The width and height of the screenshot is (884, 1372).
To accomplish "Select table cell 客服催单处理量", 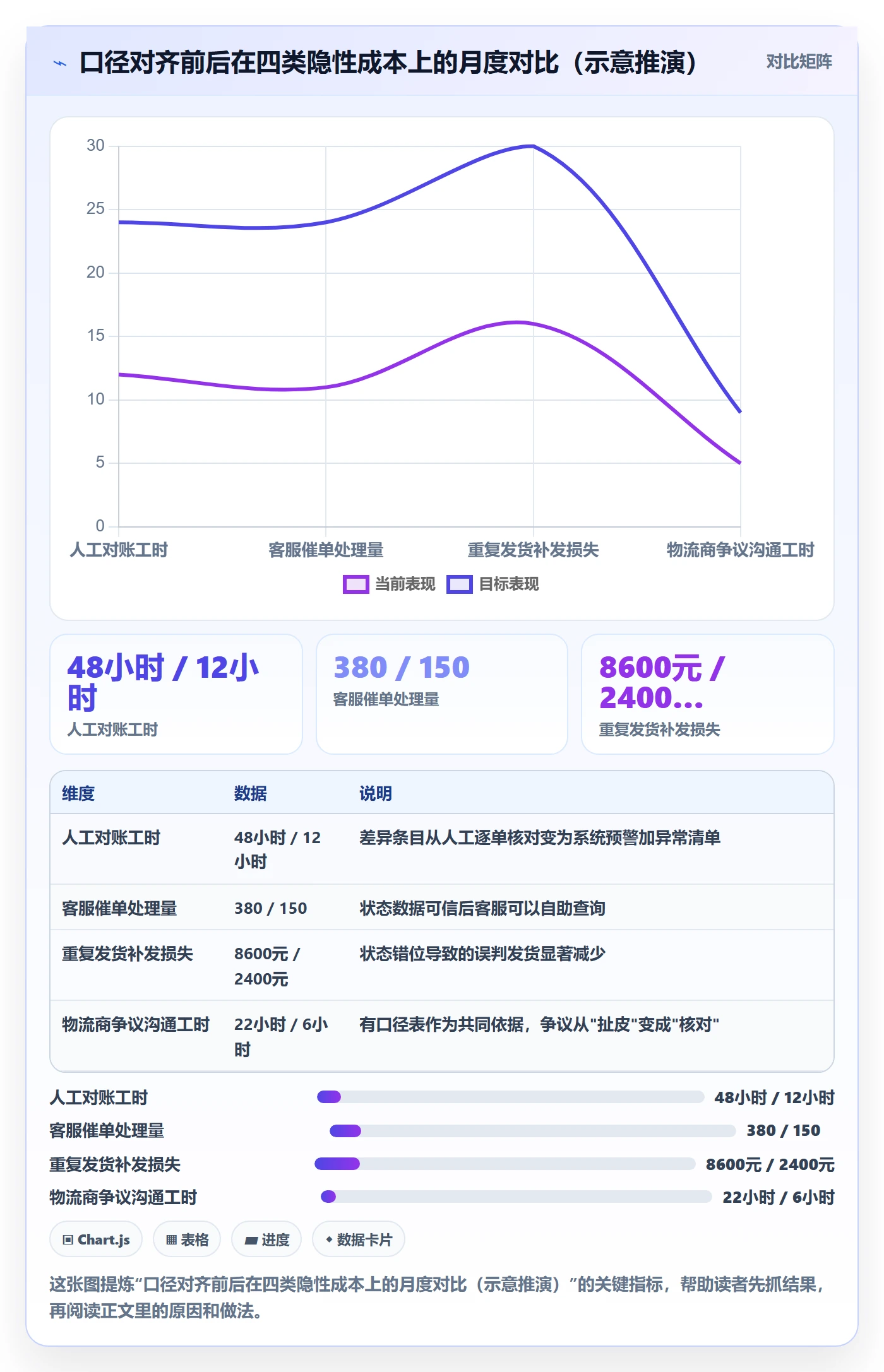I will (x=119, y=908).
